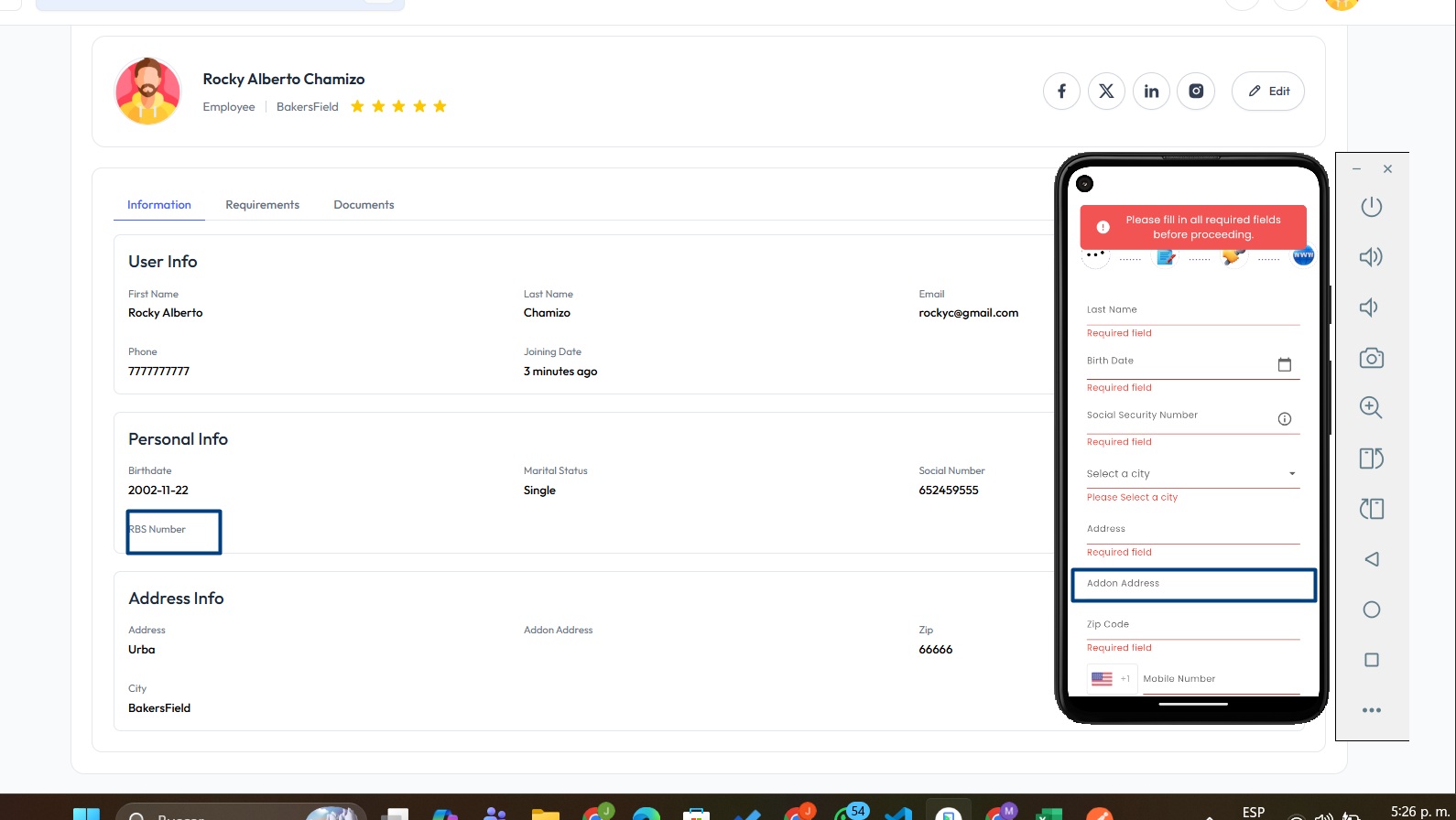Click the Addon Address input field
The height and width of the screenshot is (820, 1456).
(x=1192, y=585)
